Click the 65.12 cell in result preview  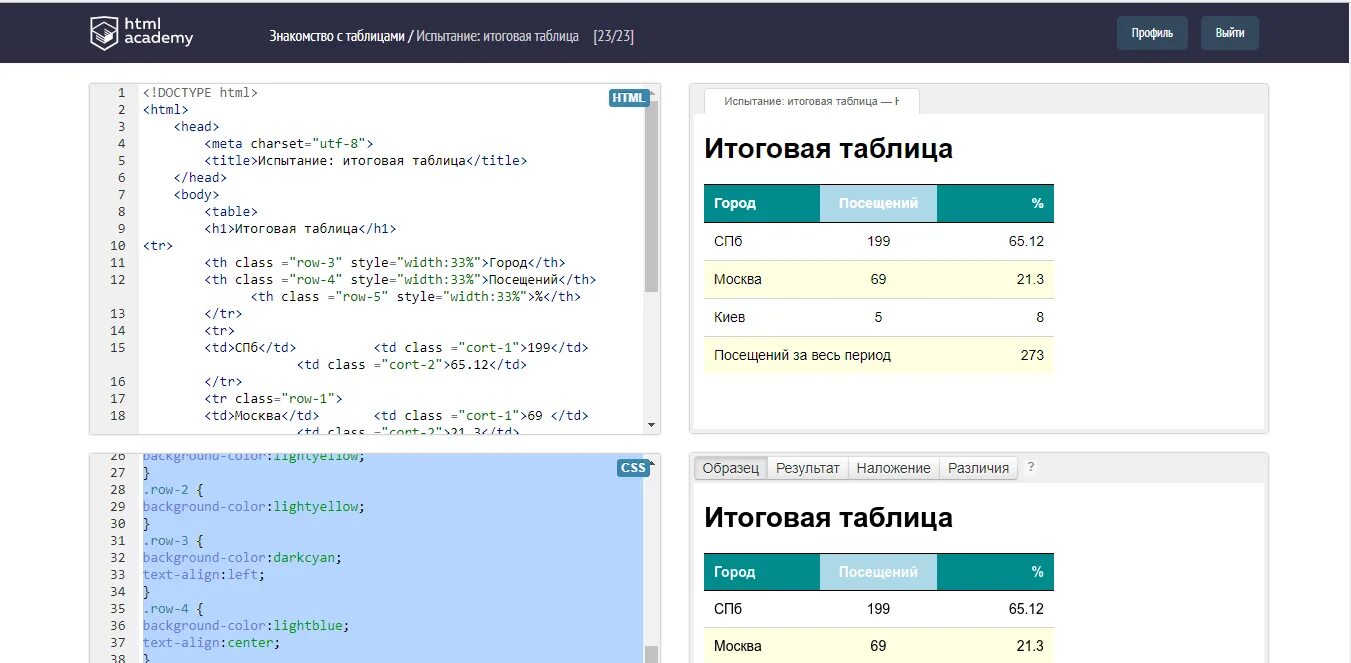(995, 241)
